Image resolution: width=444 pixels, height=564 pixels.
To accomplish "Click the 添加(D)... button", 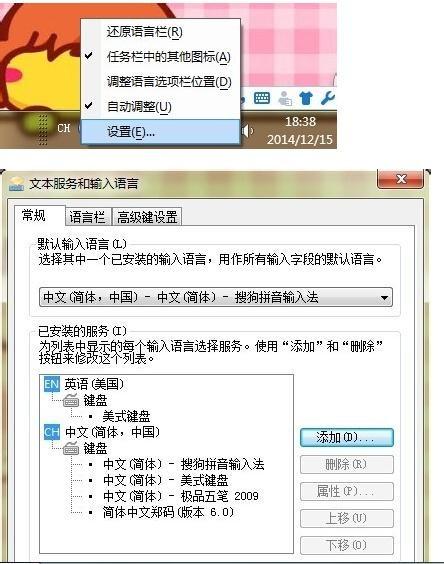I will [346, 437].
